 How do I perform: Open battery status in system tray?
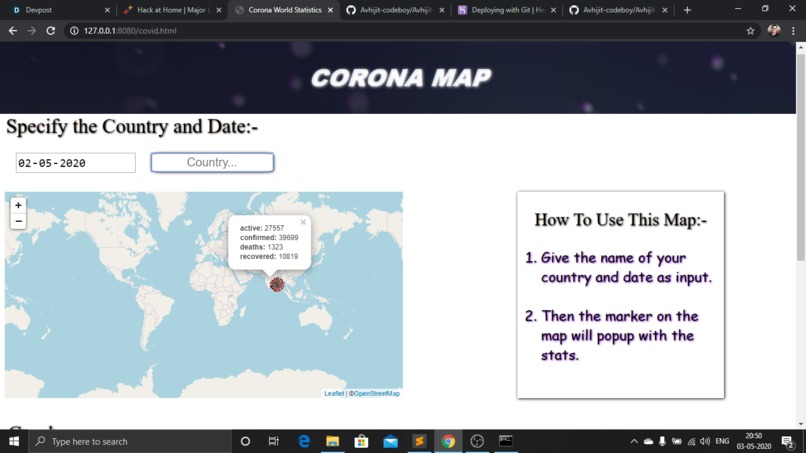677,441
